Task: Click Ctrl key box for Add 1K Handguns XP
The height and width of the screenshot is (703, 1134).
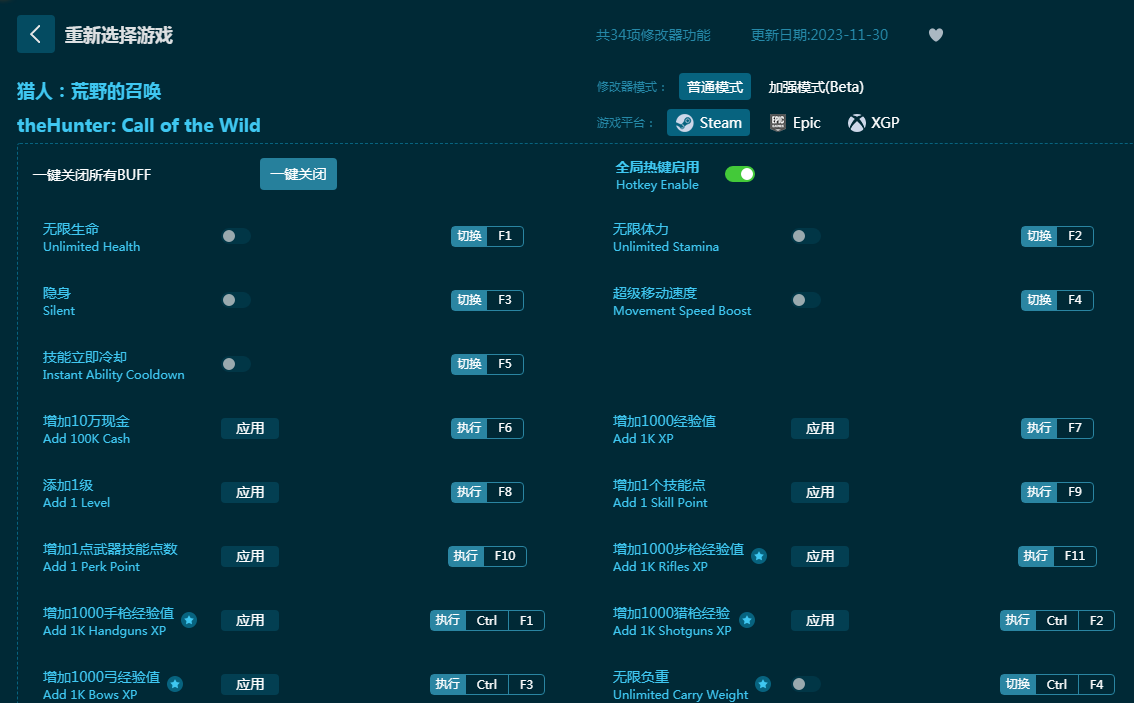Action: click(487, 621)
